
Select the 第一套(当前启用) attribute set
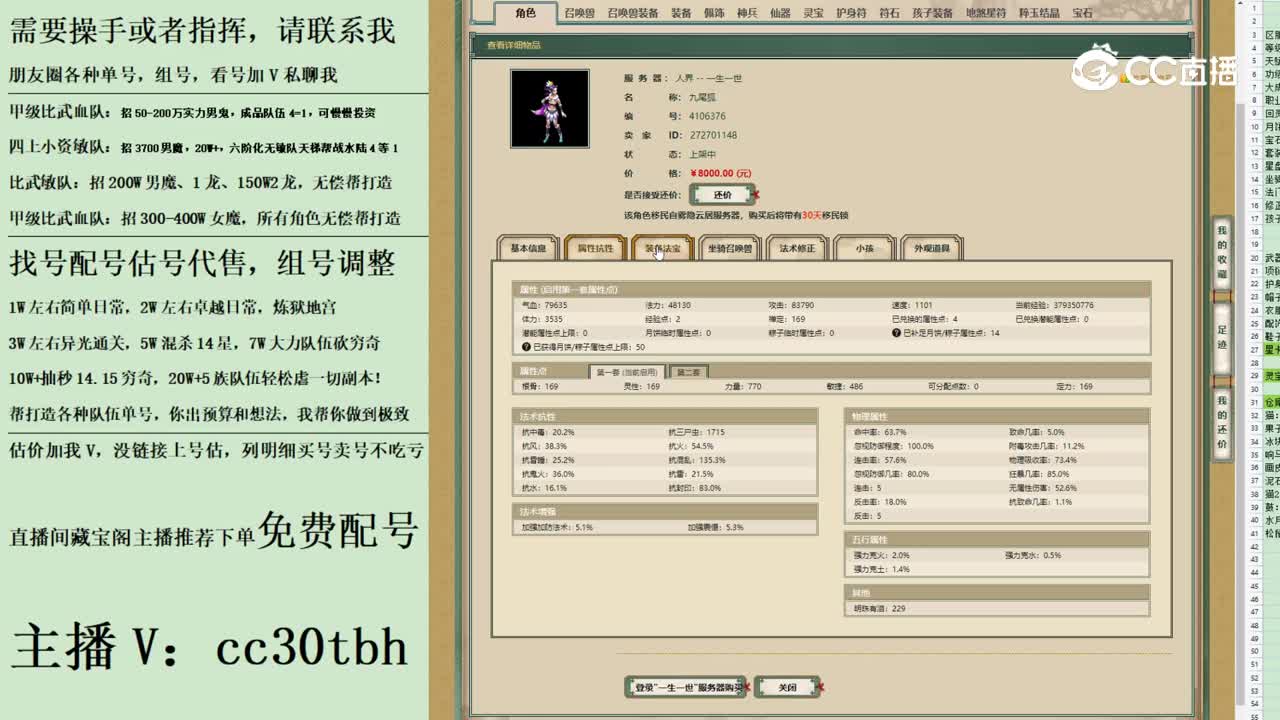click(x=627, y=370)
